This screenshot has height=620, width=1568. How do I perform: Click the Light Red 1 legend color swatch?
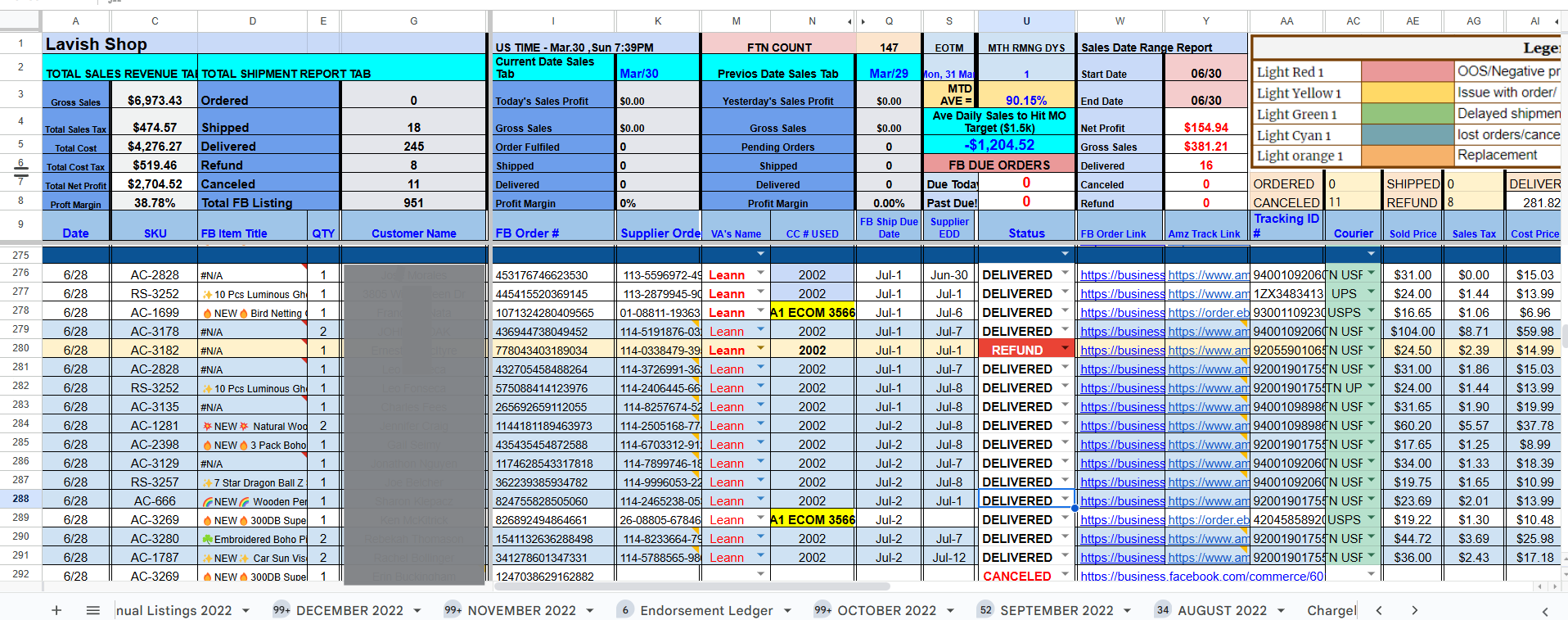point(1408,71)
